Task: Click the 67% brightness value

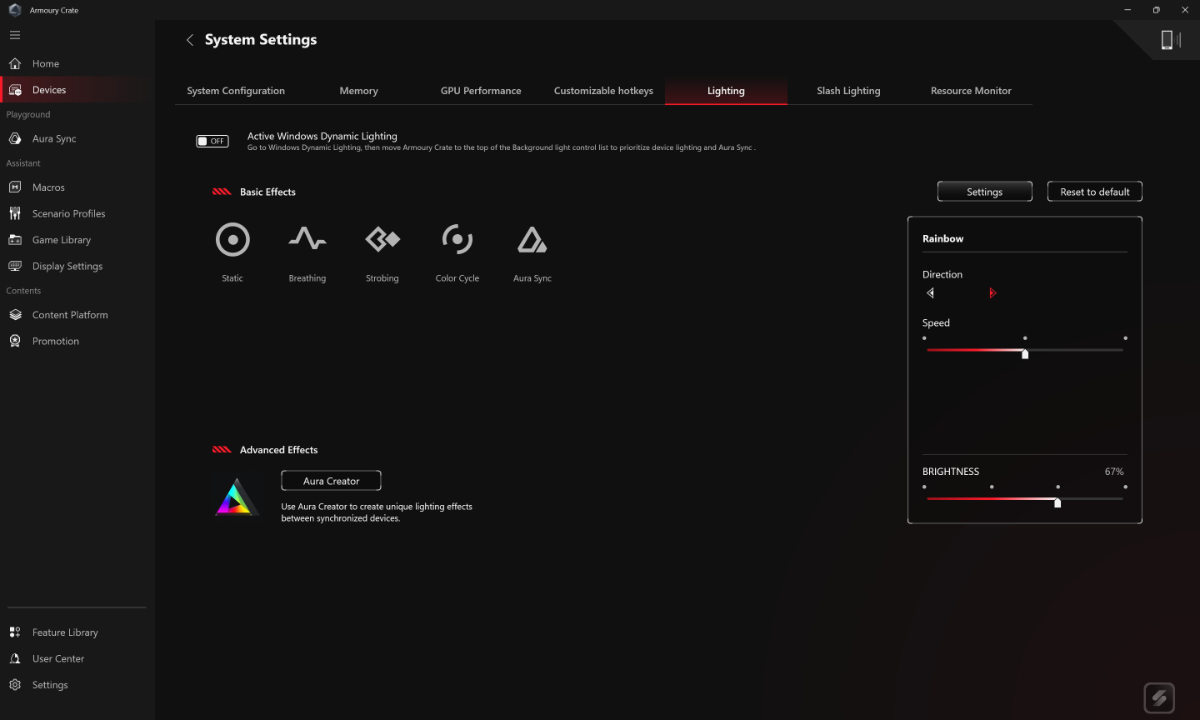Action: (x=1114, y=472)
